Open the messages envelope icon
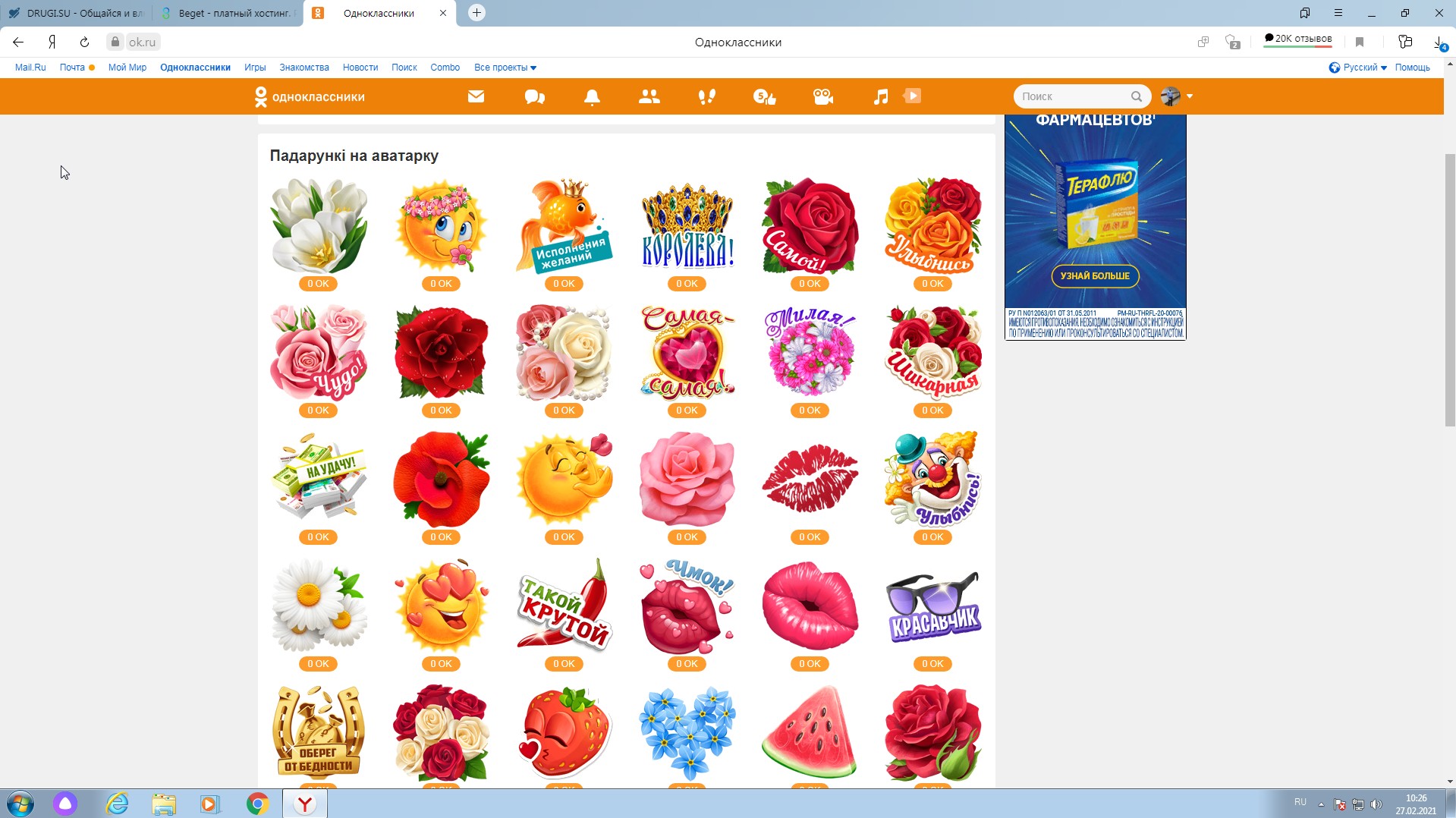The height and width of the screenshot is (818, 1456). click(476, 96)
